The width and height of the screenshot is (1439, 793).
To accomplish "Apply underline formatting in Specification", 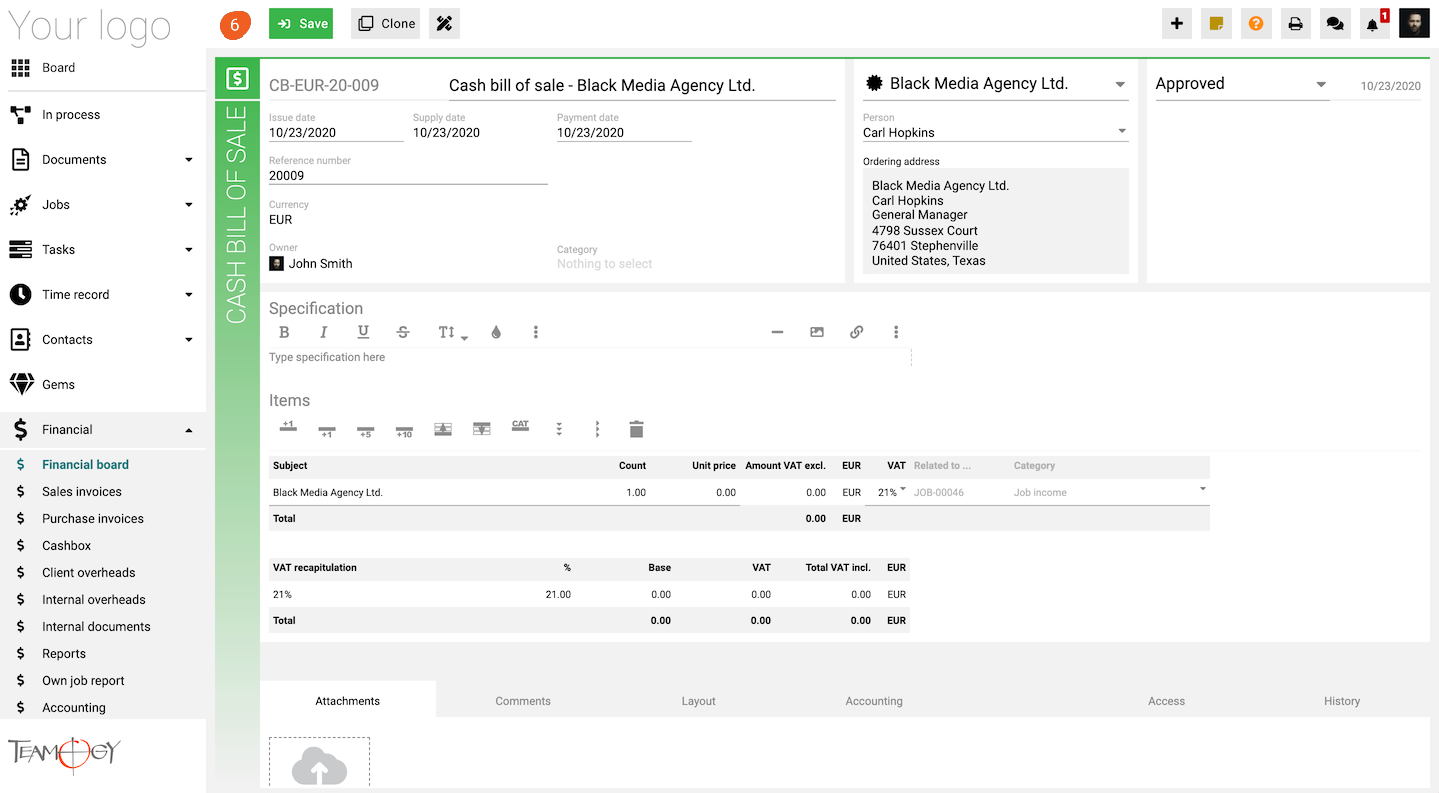I will [363, 332].
